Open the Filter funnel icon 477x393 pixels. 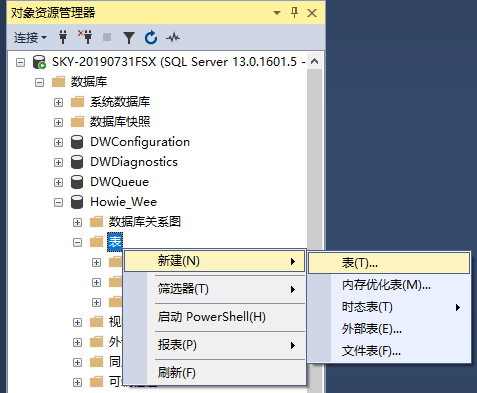pyautogui.click(x=129, y=38)
